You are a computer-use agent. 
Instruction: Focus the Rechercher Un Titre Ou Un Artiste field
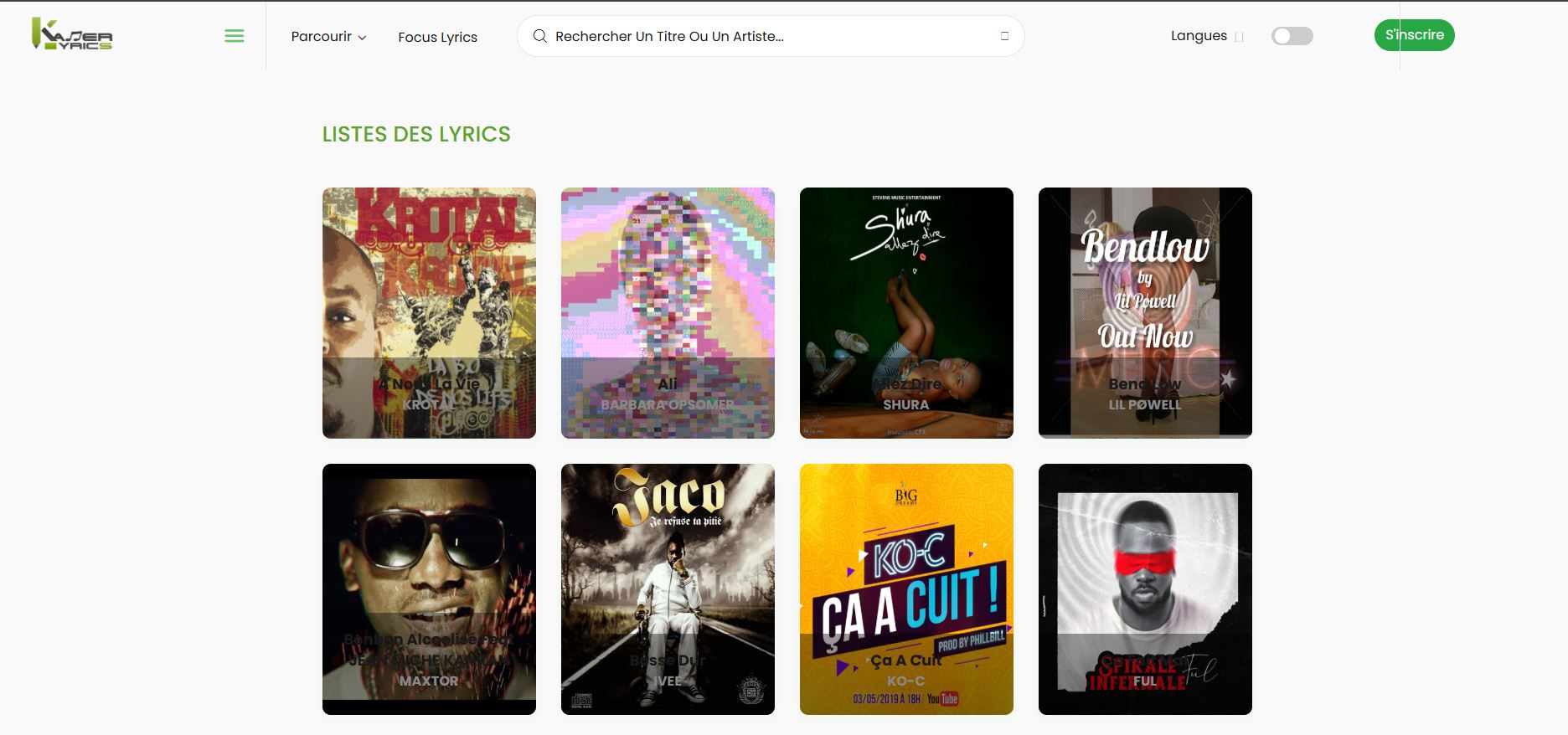(771, 36)
